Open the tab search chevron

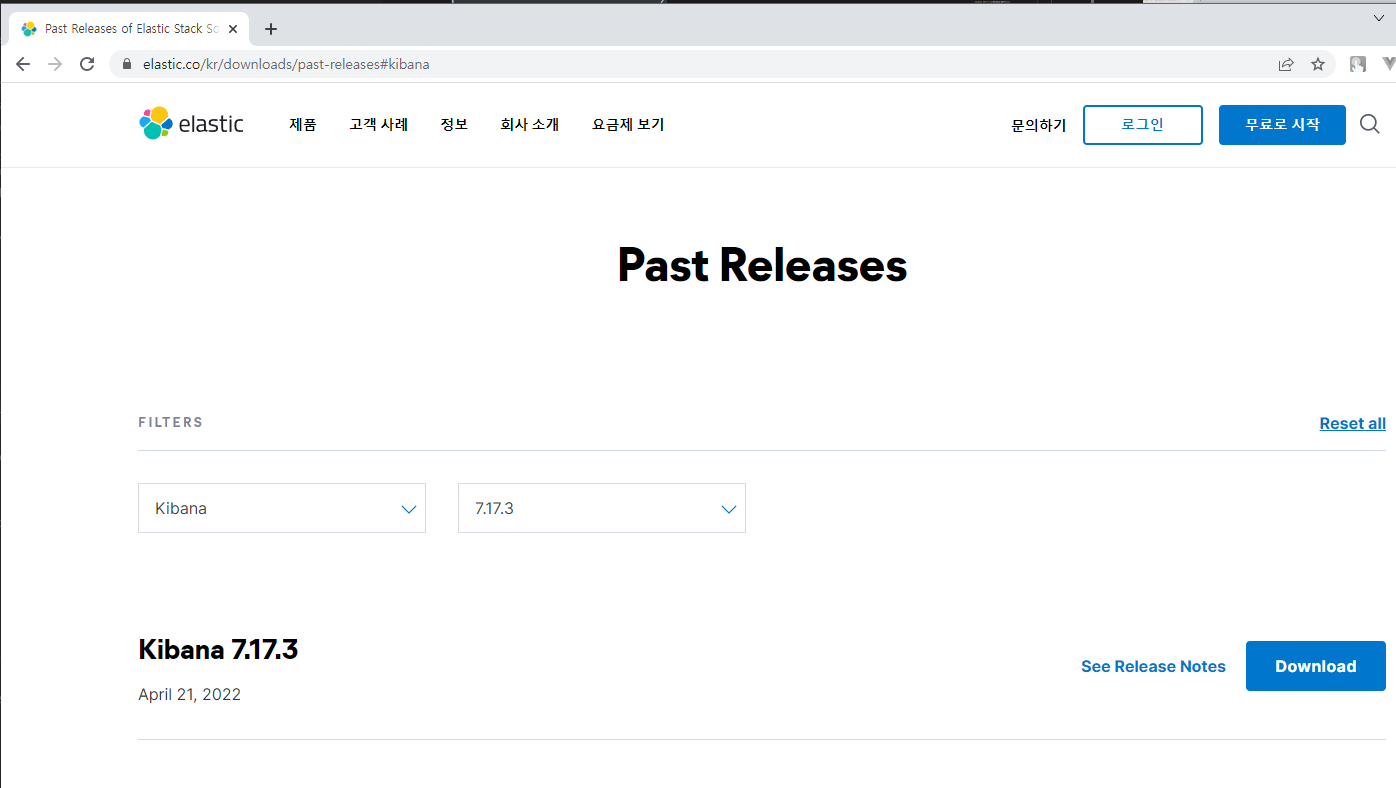click(x=1378, y=17)
